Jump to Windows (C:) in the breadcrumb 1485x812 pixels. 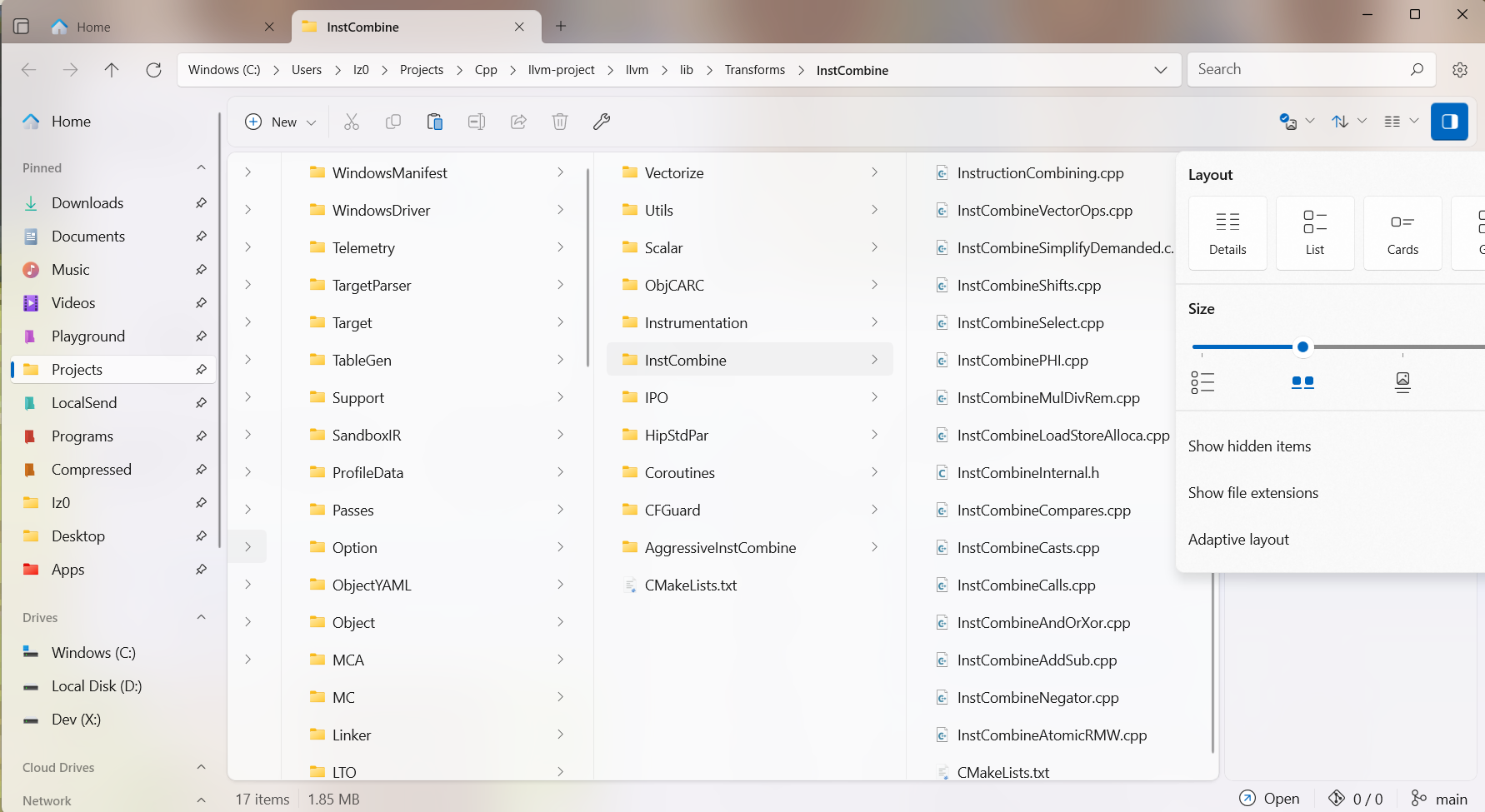[224, 70]
